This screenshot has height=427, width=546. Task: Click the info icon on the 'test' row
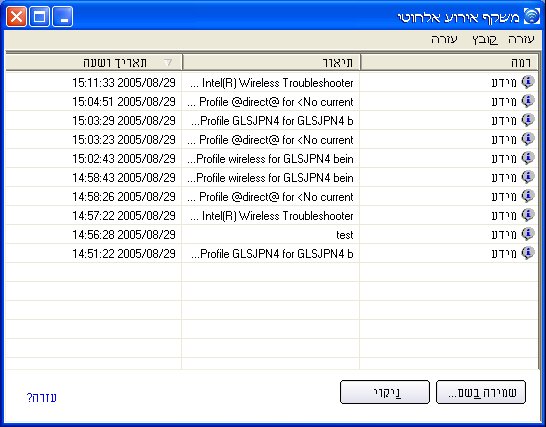click(x=528, y=234)
